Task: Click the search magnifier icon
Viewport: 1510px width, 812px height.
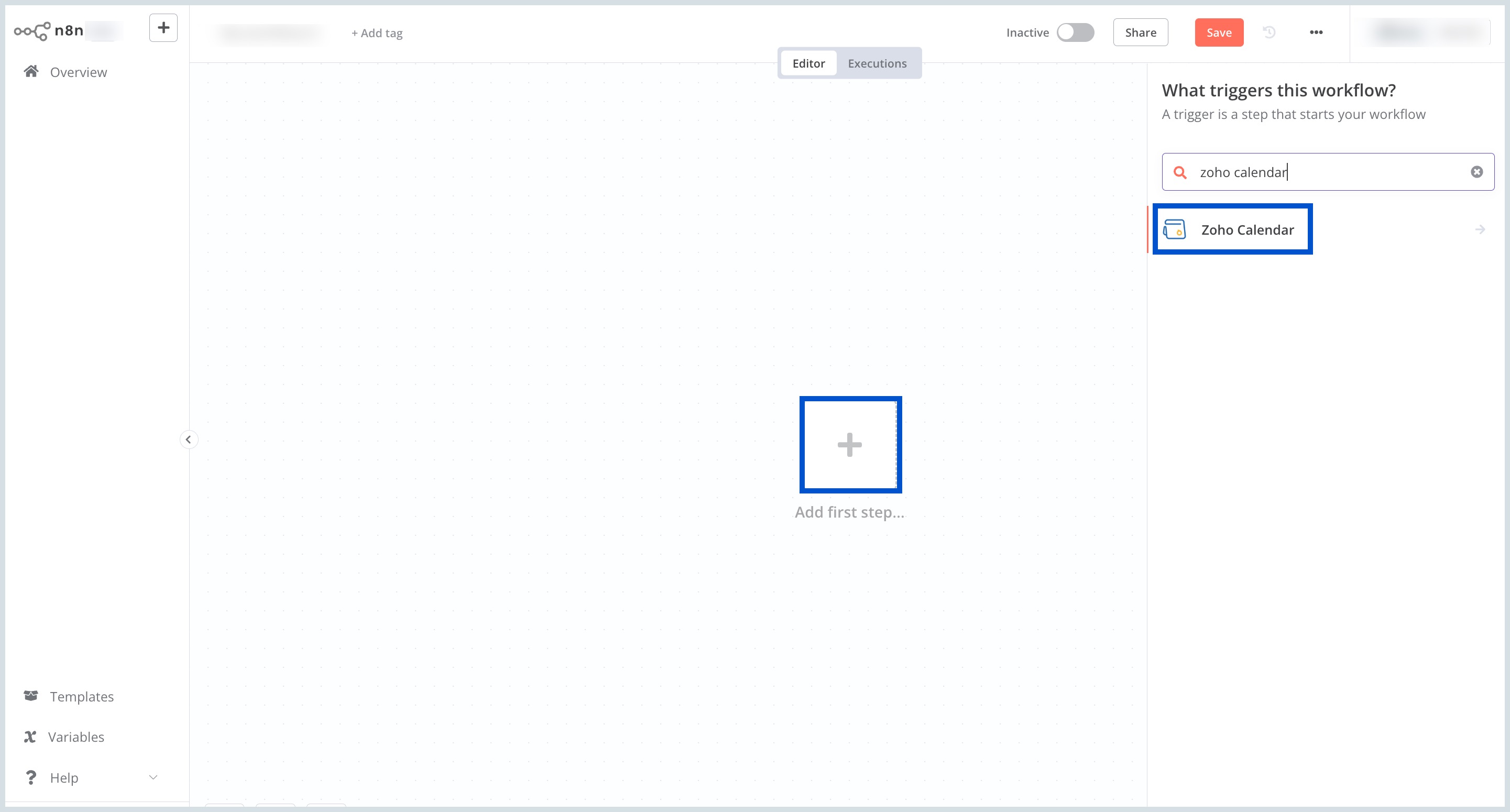Action: pos(1180,172)
